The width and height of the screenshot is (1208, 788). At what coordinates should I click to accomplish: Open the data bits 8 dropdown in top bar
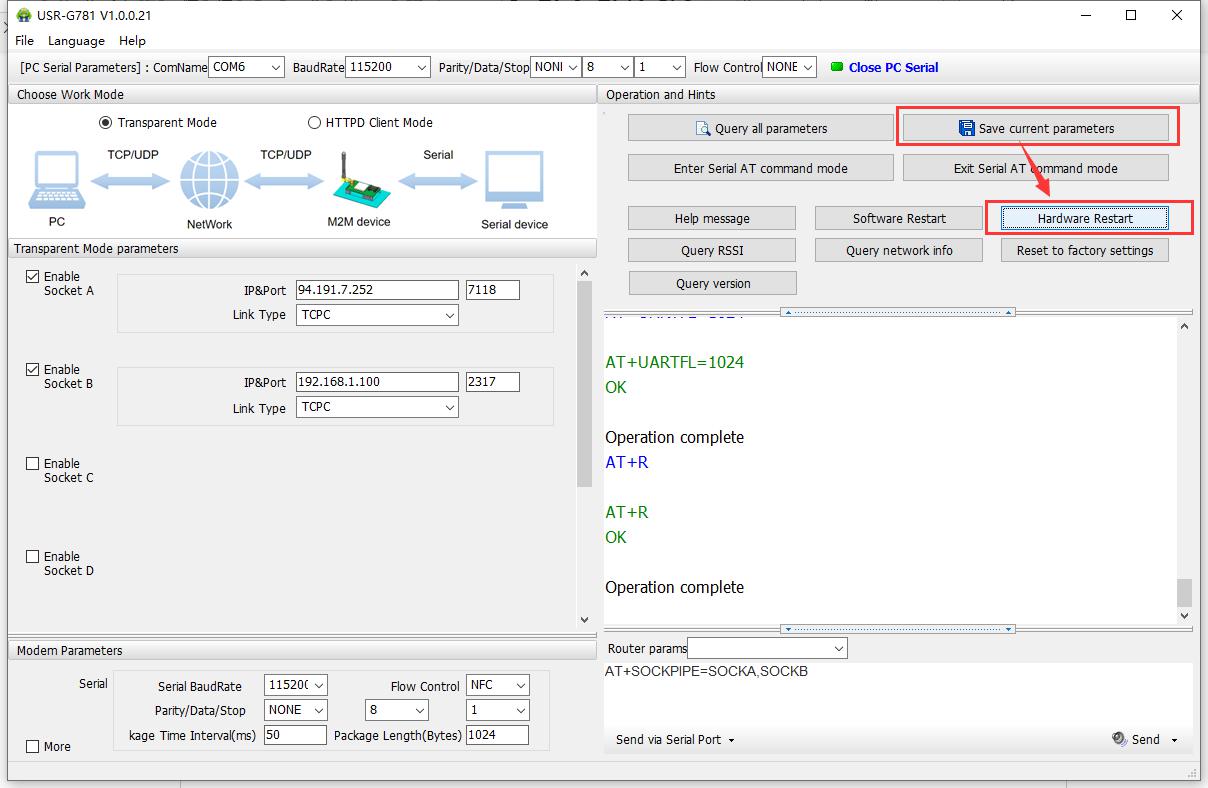pos(608,67)
